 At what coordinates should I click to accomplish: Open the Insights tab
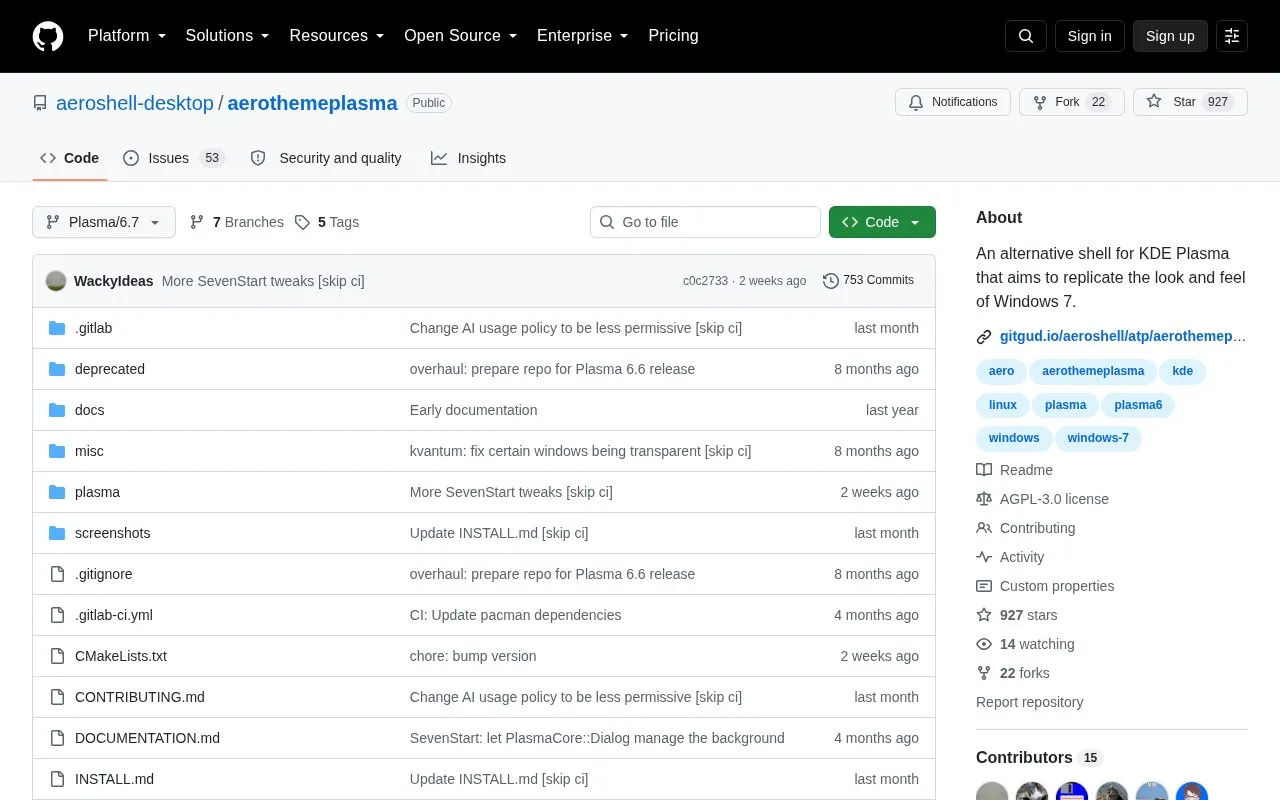[x=468, y=158]
